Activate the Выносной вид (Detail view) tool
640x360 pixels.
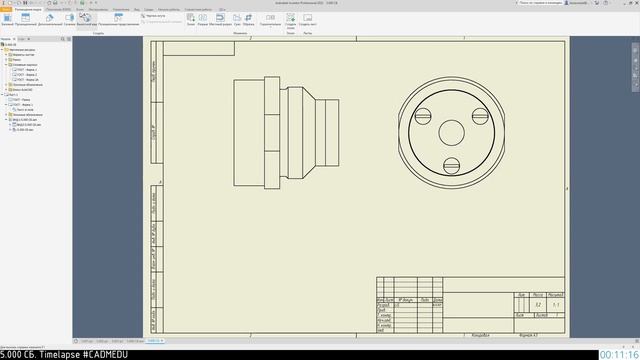coord(87,19)
